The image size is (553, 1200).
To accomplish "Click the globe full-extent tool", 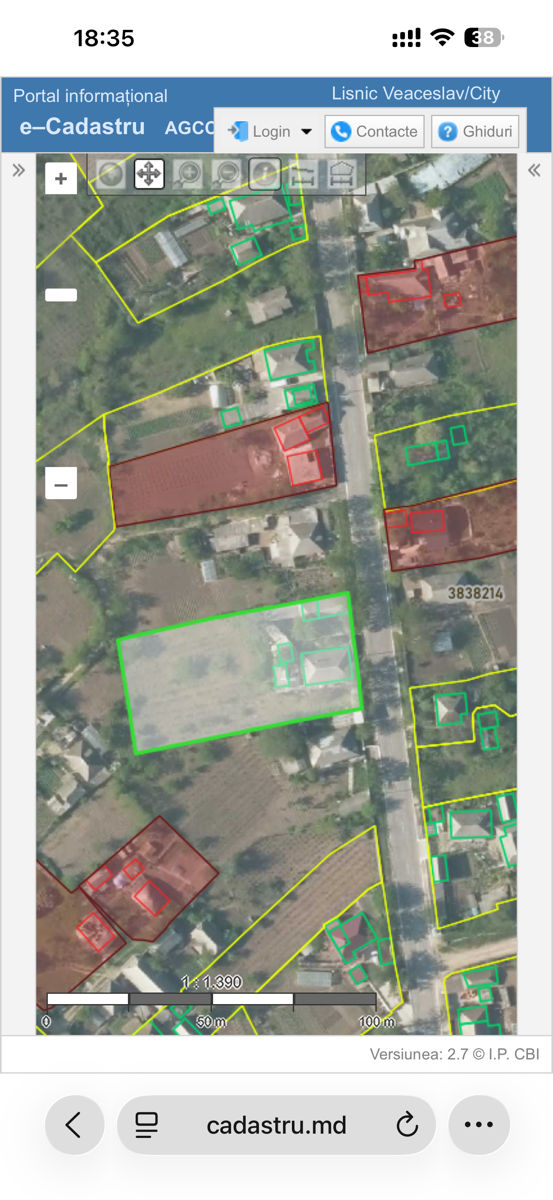I will [x=110, y=175].
